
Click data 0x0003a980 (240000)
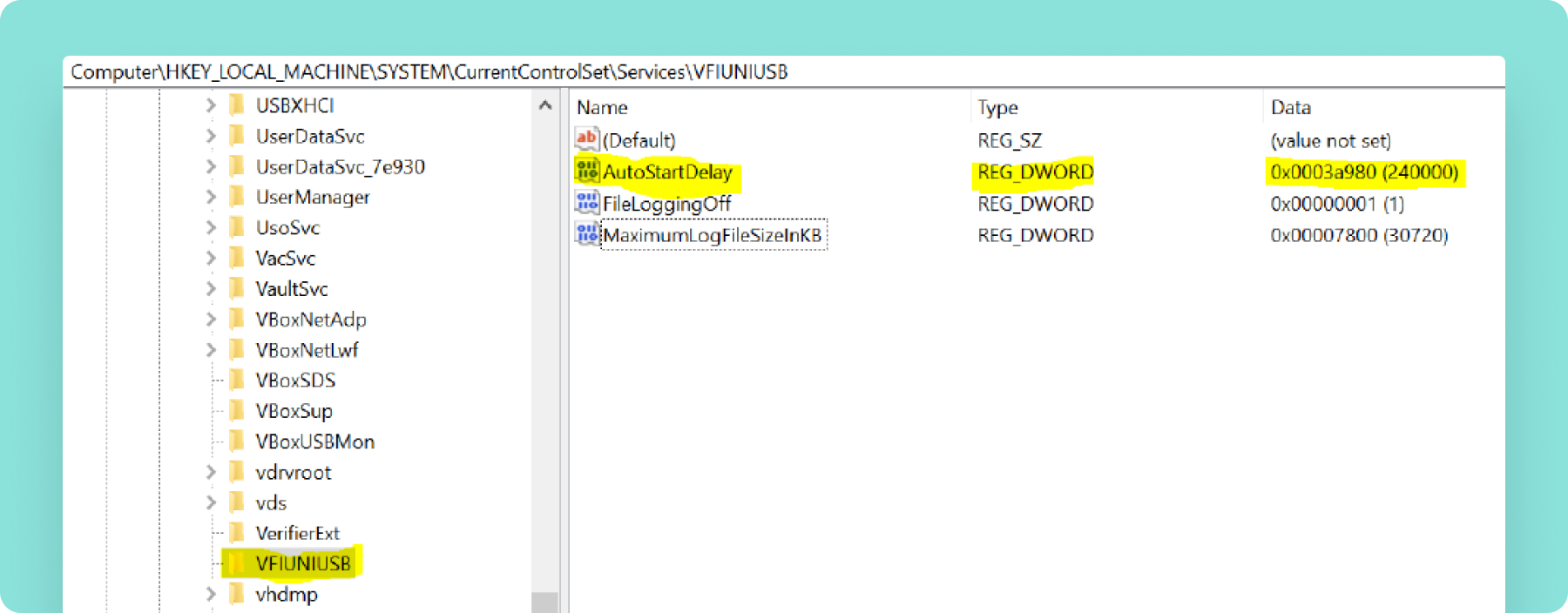click(x=1364, y=172)
